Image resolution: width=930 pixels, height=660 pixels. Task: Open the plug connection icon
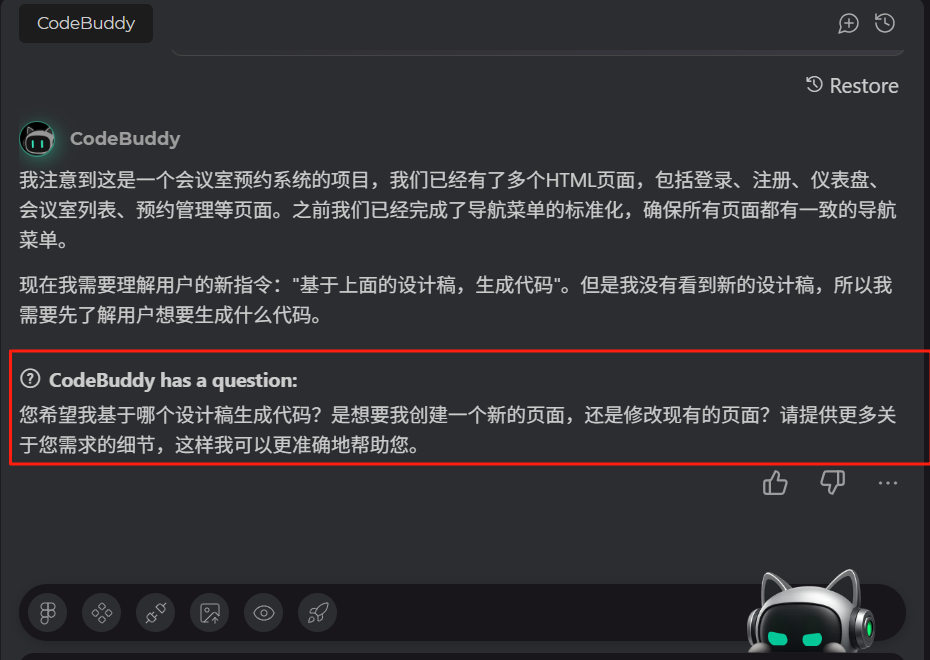pyautogui.click(x=155, y=613)
